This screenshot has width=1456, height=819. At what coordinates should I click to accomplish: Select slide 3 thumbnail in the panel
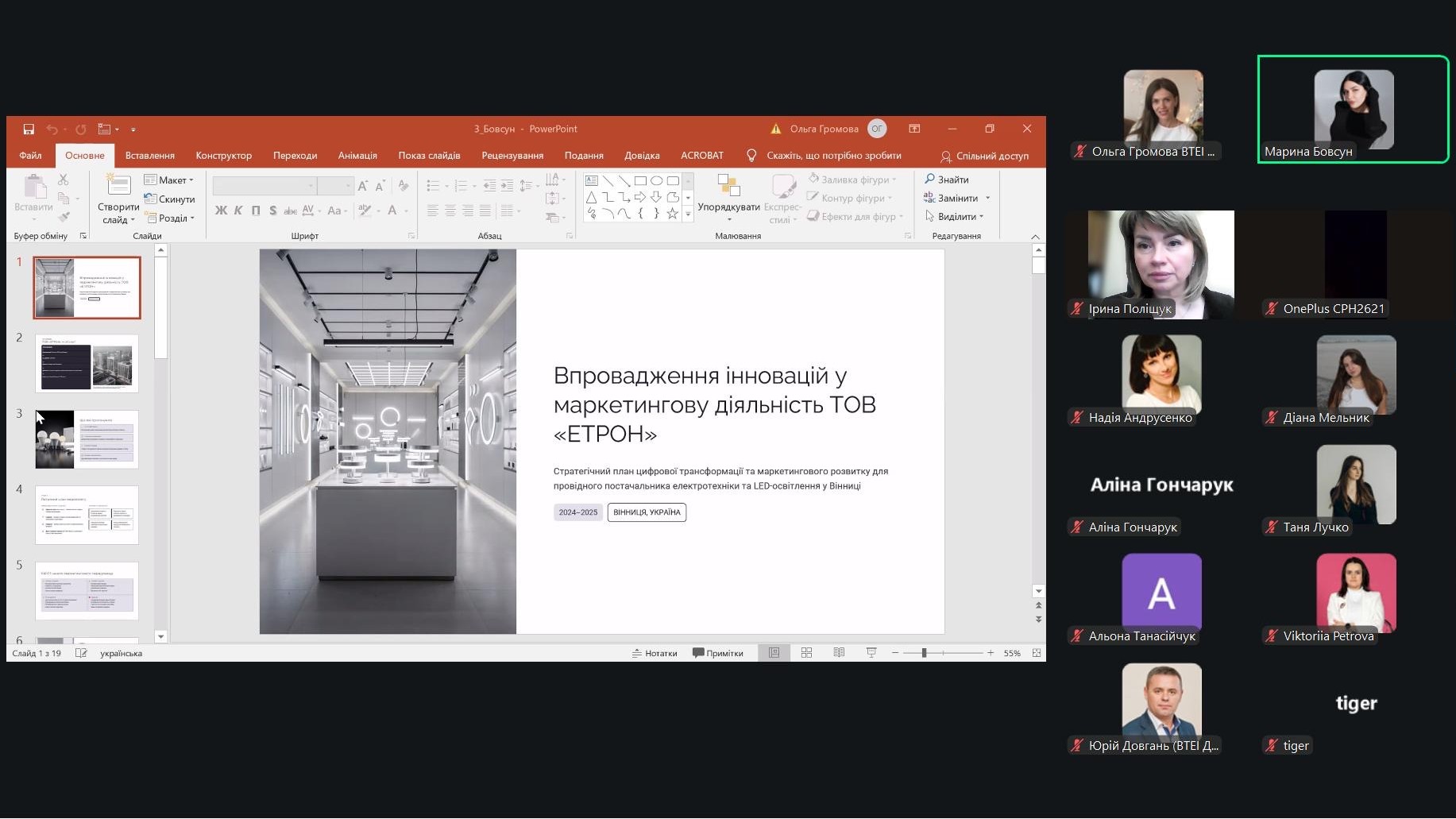tap(87, 439)
